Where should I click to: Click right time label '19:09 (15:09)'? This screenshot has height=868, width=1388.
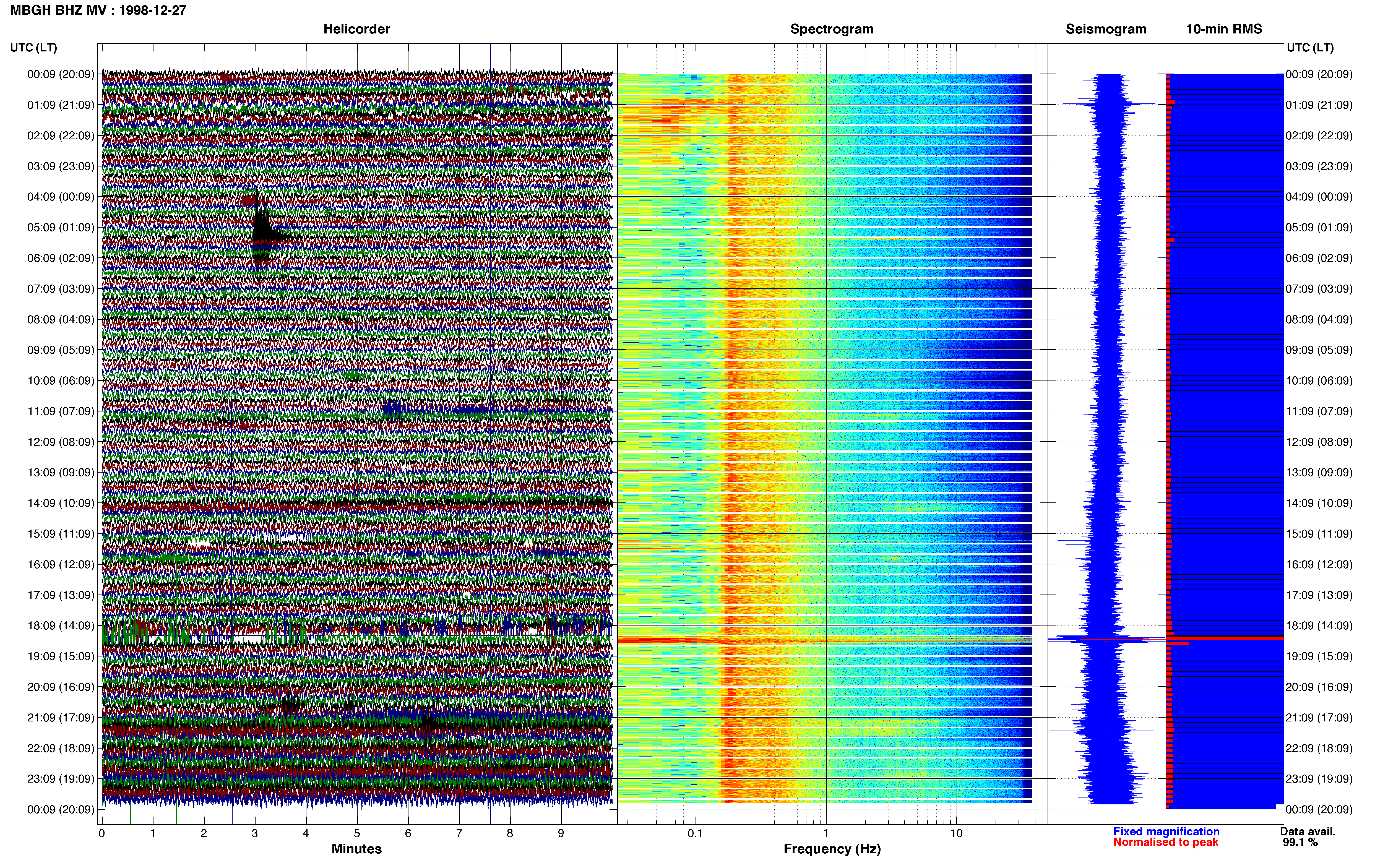1319,656
